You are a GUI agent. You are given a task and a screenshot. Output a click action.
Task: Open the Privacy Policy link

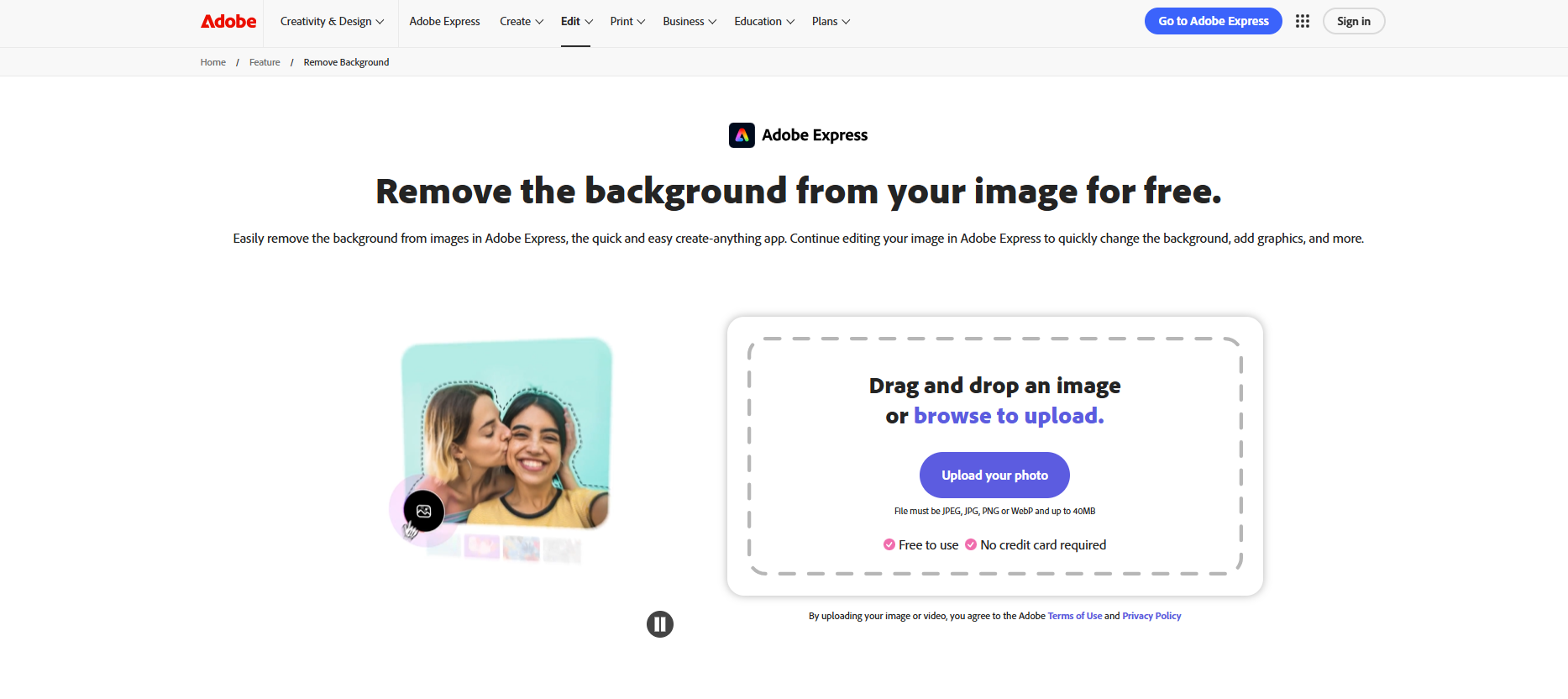pos(1151,616)
